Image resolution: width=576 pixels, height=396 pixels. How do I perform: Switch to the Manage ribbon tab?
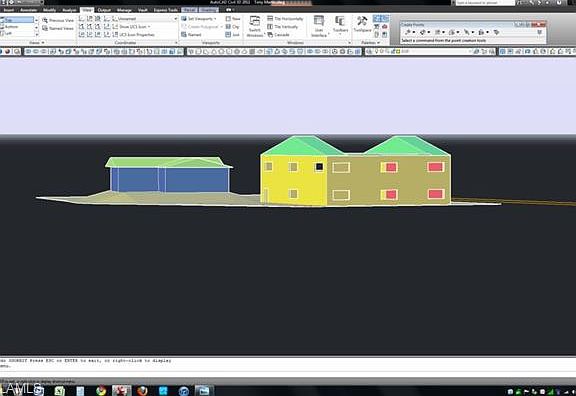tap(124, 10)
